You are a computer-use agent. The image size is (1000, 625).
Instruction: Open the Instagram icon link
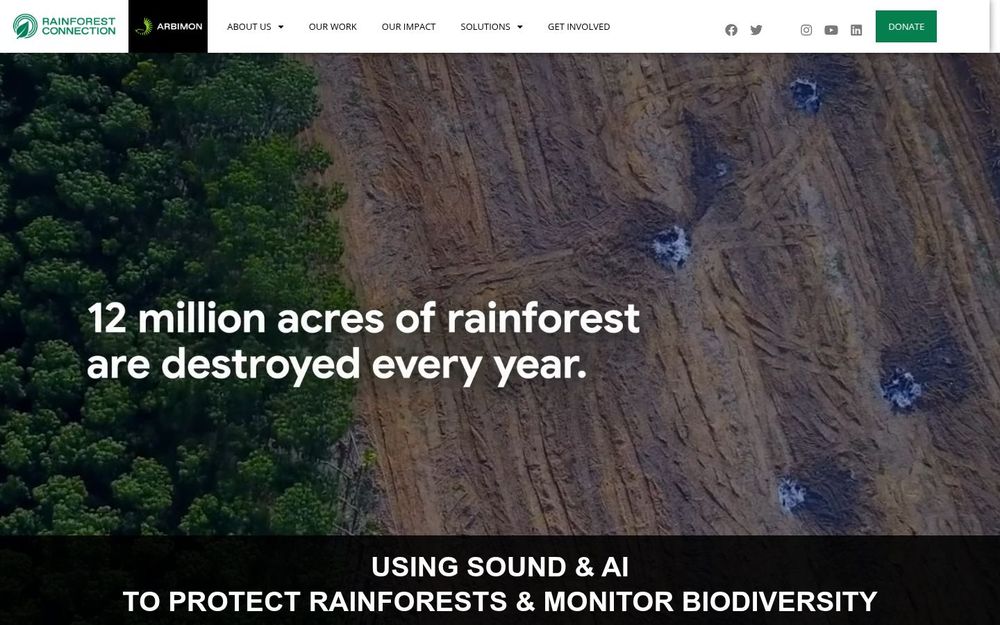[x=806, y=30]
